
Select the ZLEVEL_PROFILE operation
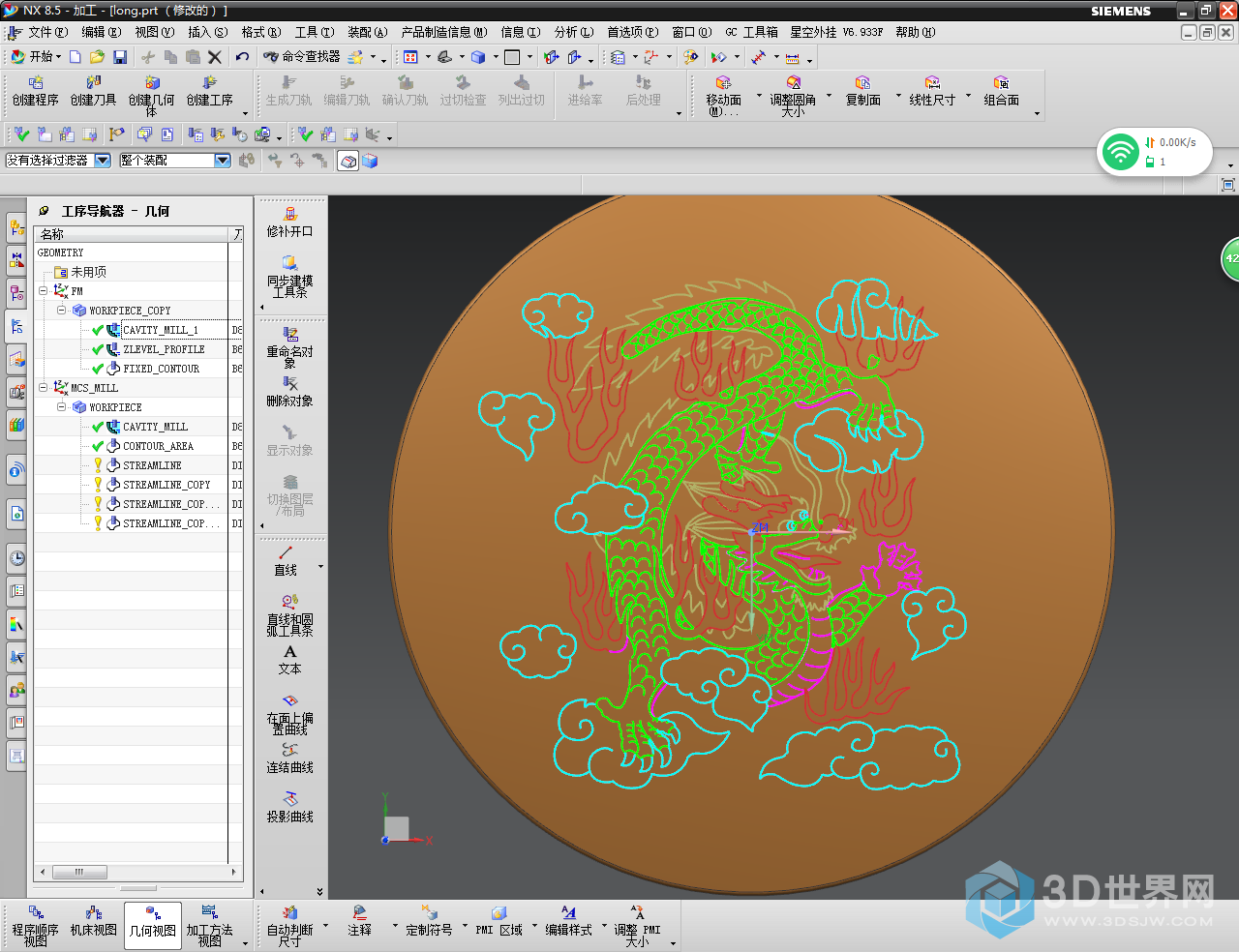pos(164,349)
